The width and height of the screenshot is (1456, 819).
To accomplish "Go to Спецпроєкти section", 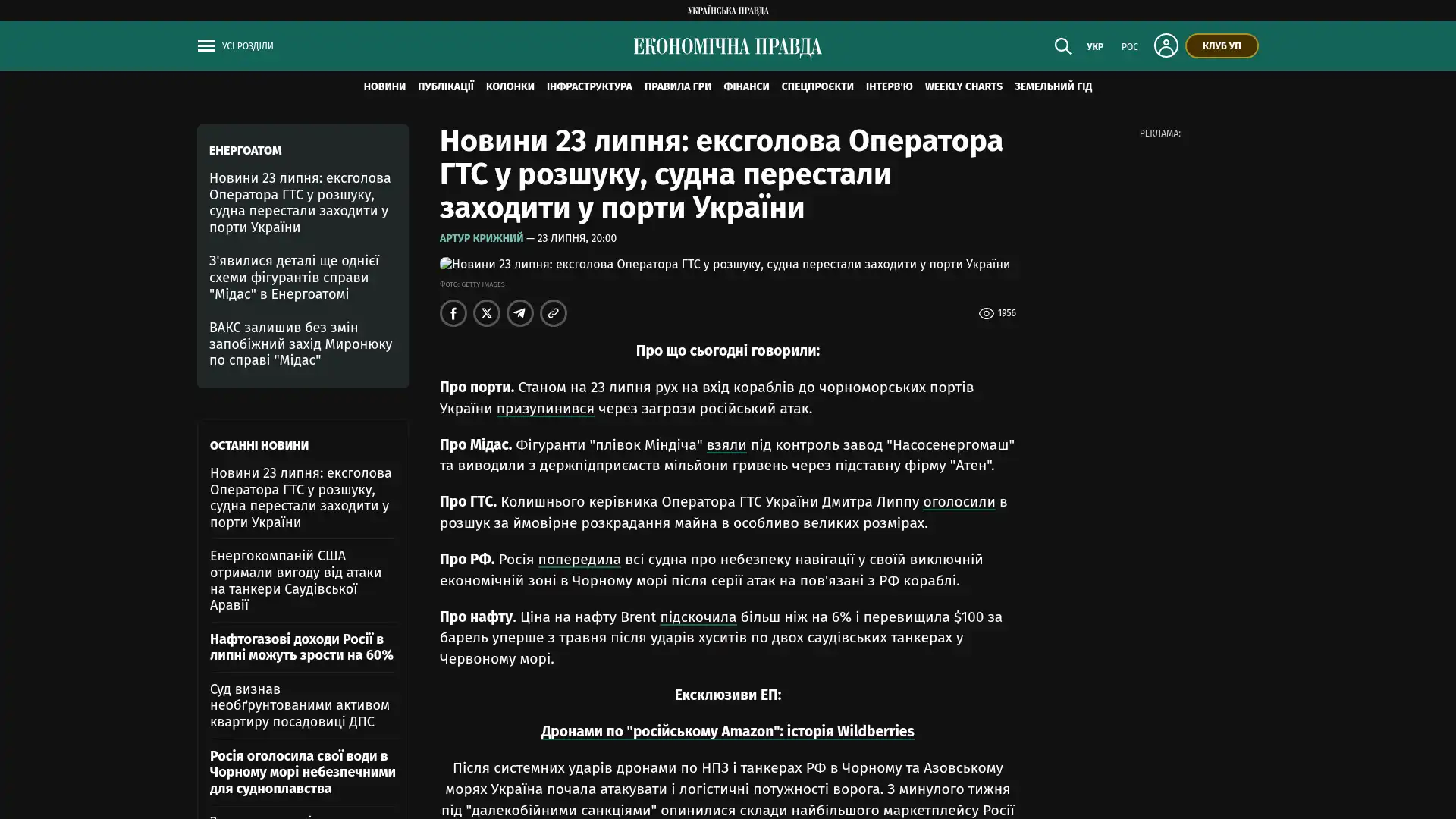I will 817,87.
